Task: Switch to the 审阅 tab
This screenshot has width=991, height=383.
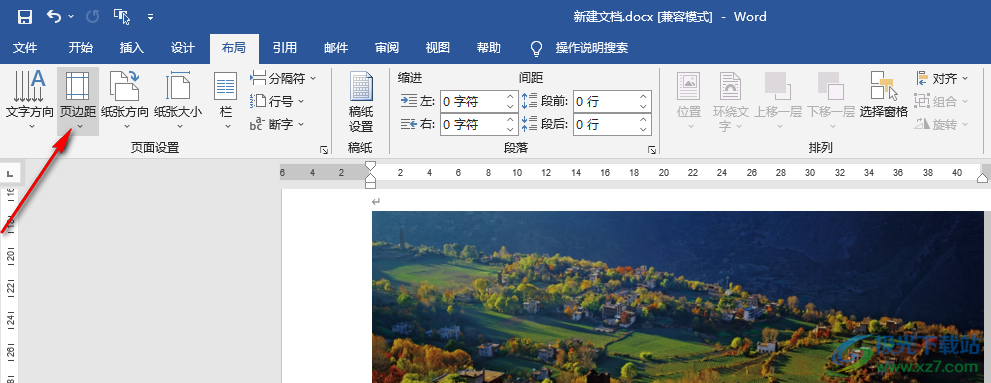Action: click(387, 48)
